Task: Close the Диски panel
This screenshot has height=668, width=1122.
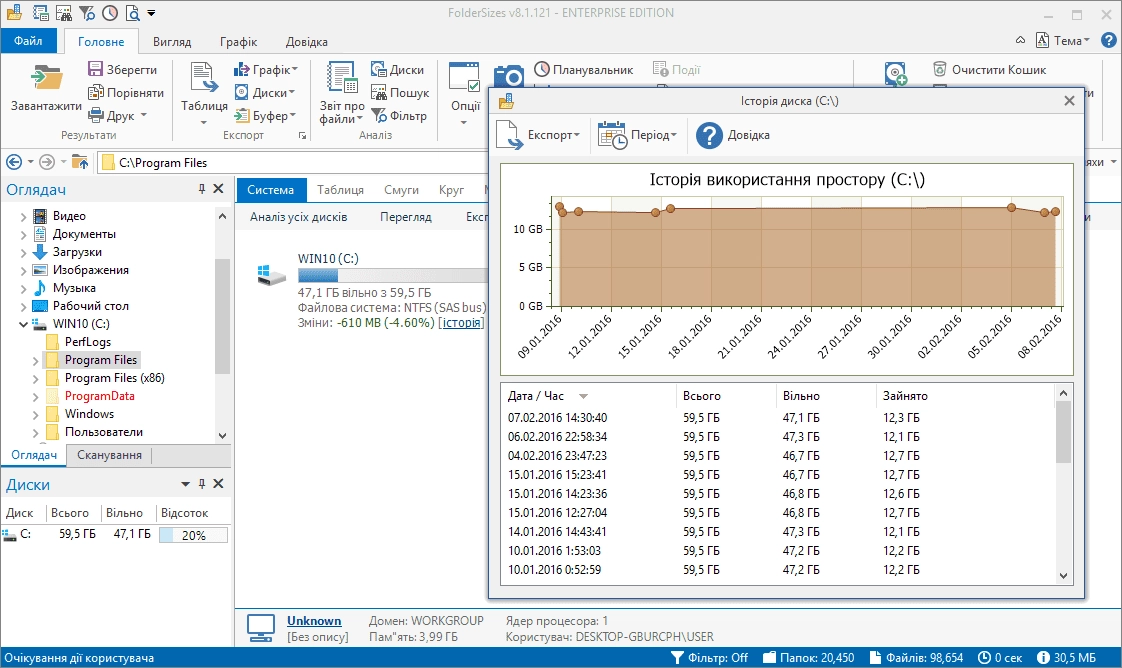Action: tap(218, 484)
